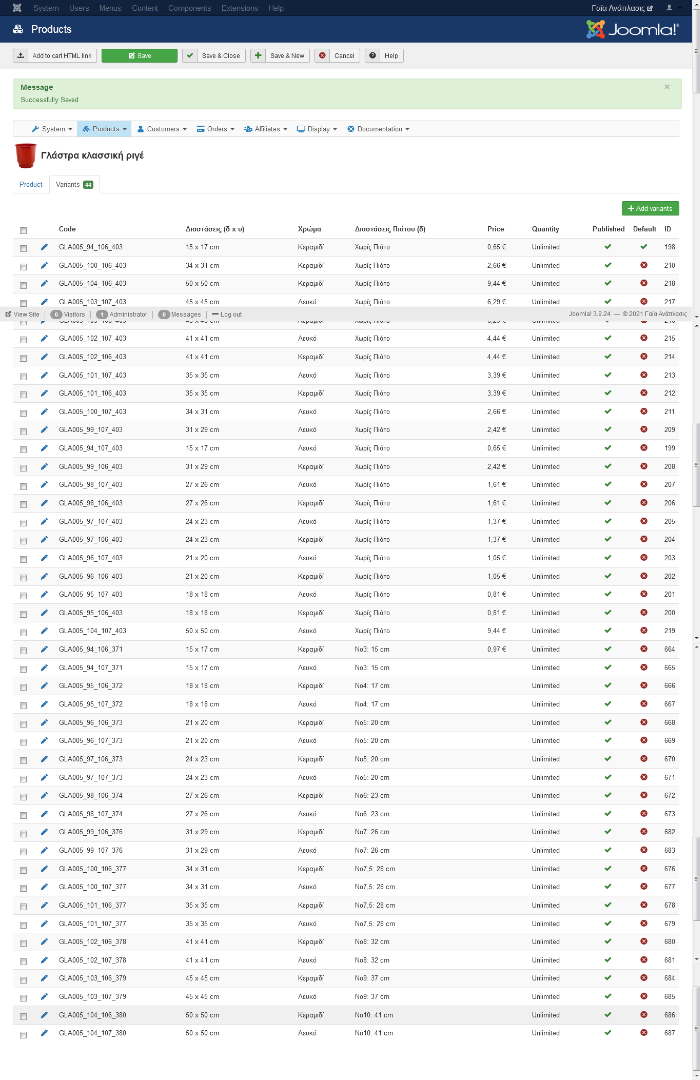Switch to the Product tab
Screen dimensions: 700x1080
[31, 185]
